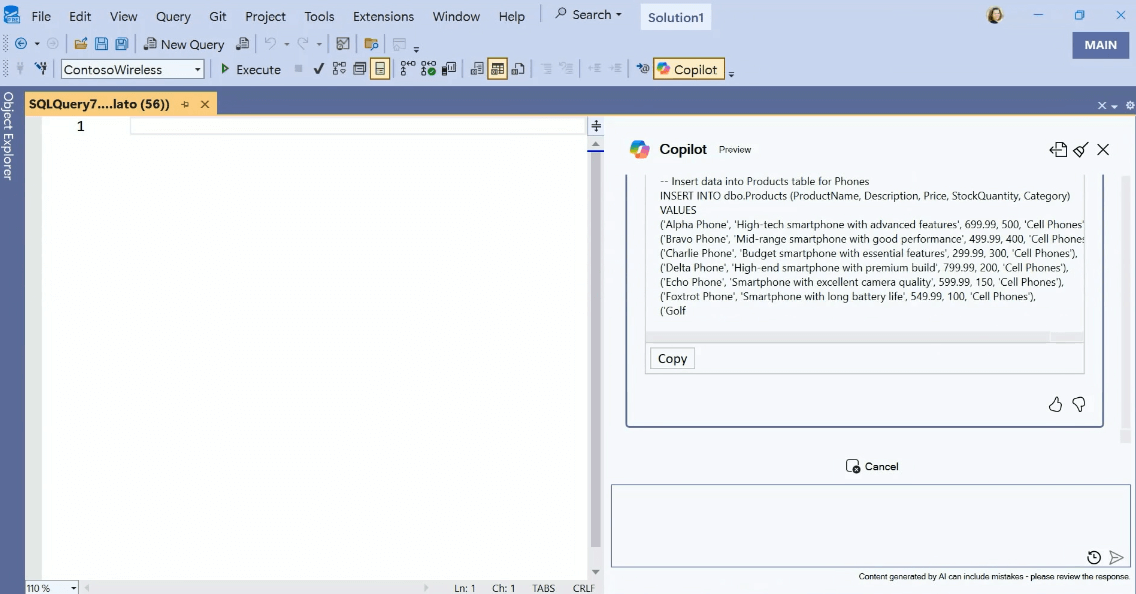Open the Help menu
The height and width of the screenshot is (594, 1136).
(511, 16)
